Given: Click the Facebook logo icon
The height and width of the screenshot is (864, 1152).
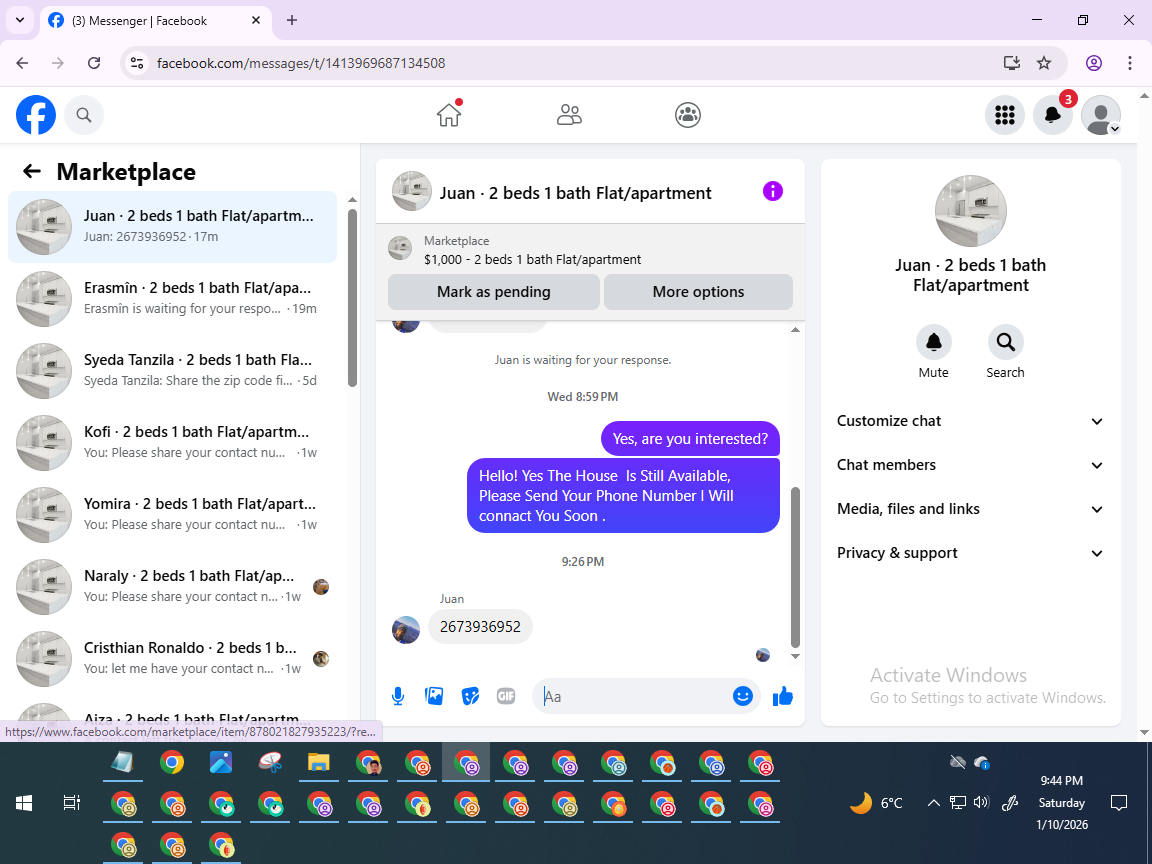Looking at the screenshot, I should [x=36, y=115].
